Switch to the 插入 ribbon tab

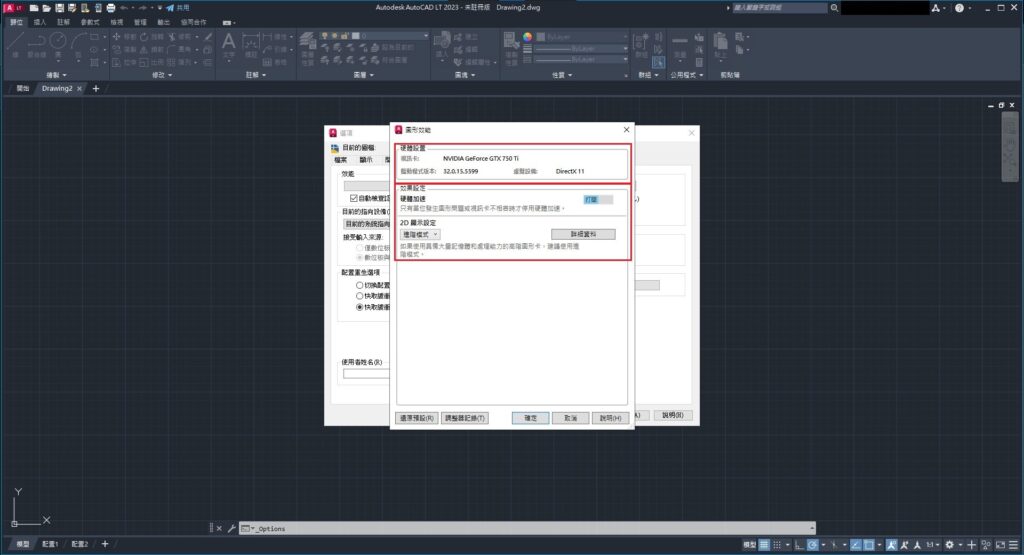[40, 20]
